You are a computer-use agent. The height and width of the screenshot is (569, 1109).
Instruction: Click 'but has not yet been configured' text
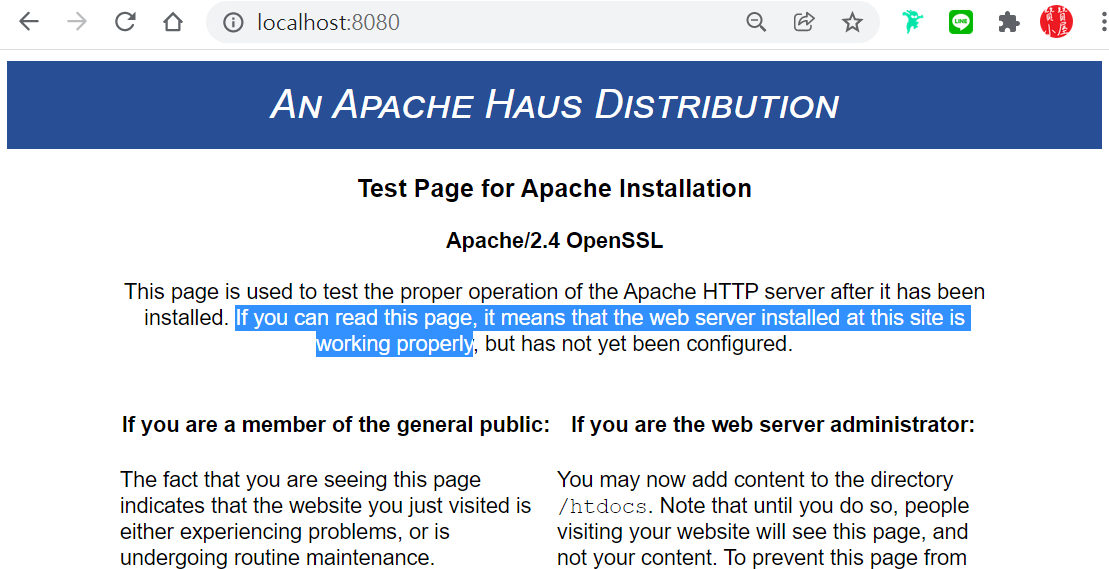638,344
